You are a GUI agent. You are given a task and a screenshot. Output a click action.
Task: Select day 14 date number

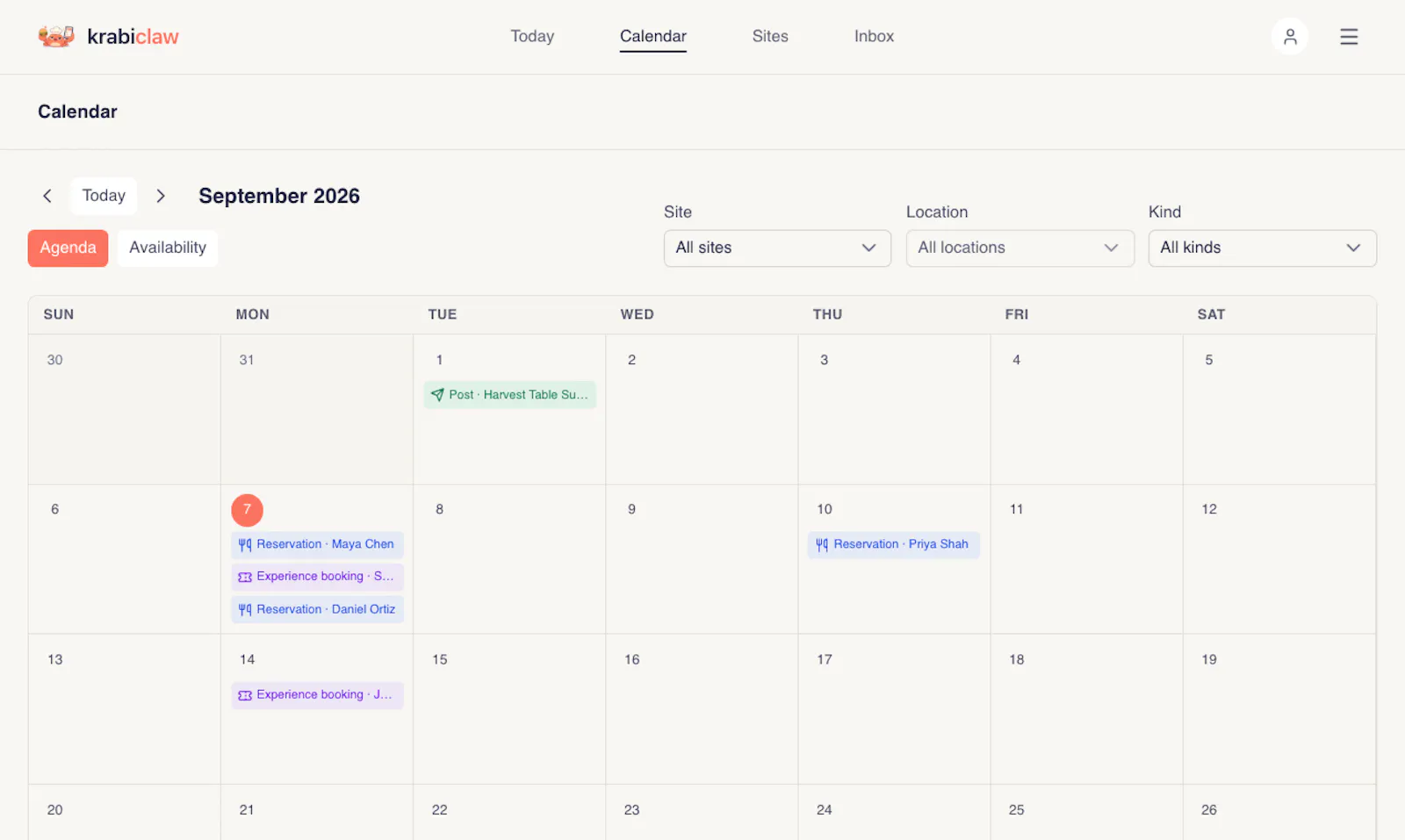click(247, 659)
